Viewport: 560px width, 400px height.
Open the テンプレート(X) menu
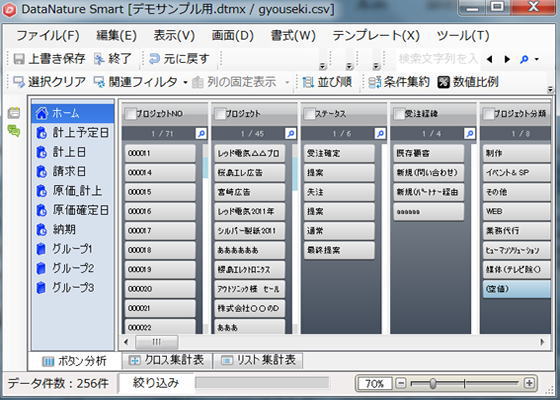click(376, 36)
